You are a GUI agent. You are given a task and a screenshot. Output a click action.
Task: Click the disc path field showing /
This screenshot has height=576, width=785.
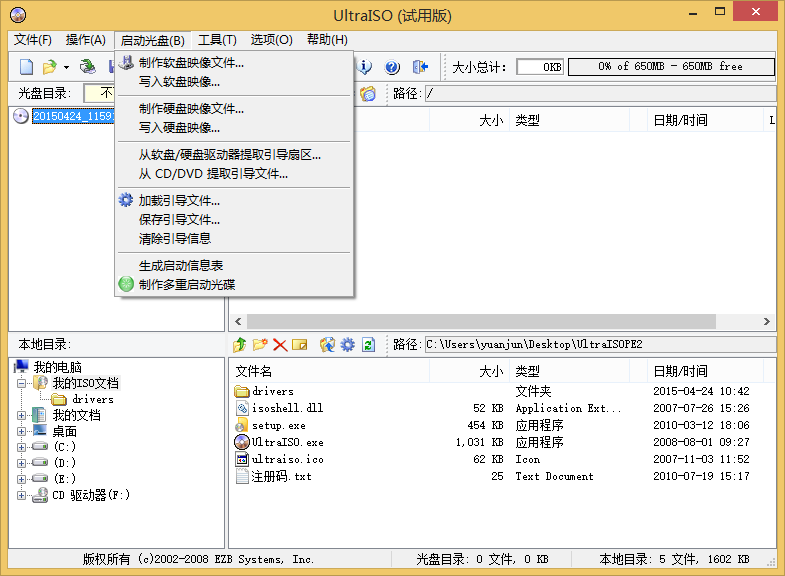coord(600,94)
